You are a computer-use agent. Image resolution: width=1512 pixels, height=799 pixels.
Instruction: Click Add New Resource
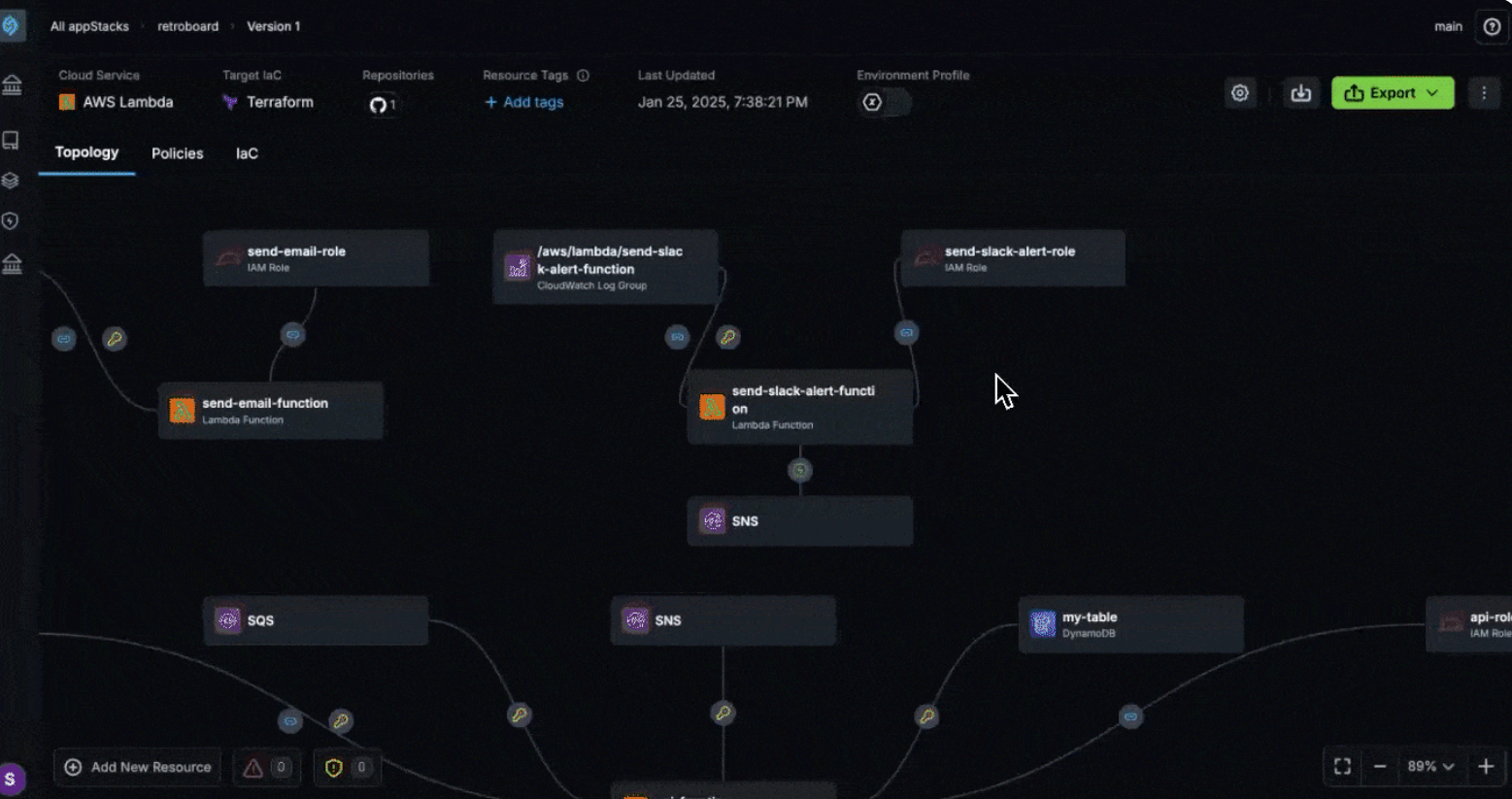pyautogui.click(x=138, y=767)
